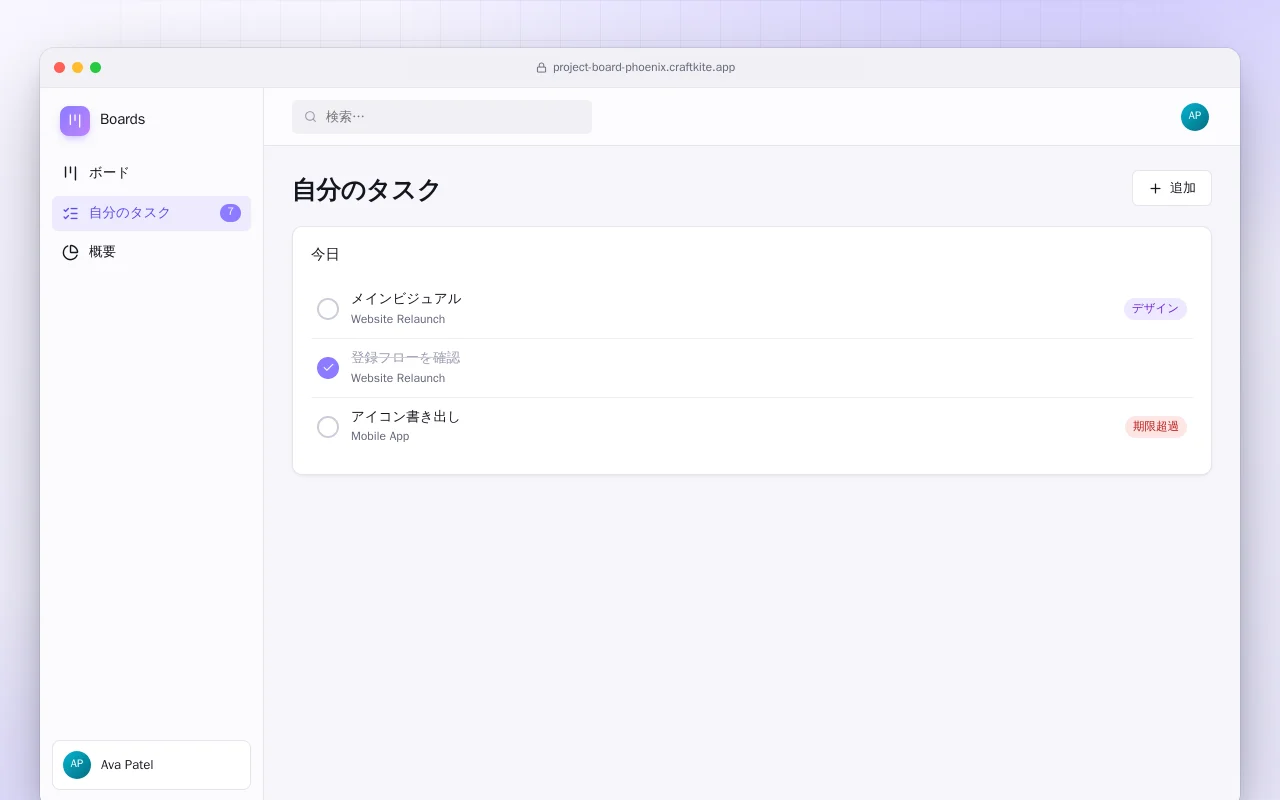The width and height of the screenshot is (1280, 800).
Task: Mark アイコン書き出し task as complete
Action: coord(328,427)
